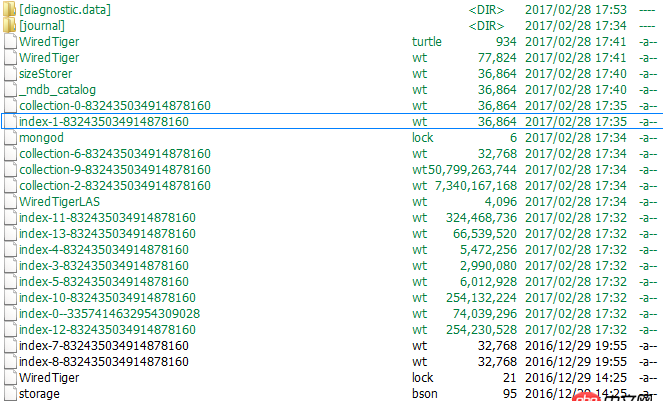Select collection-6-832435034914878160 file name
The height and width of the screenshot is (401, 663).
(x=115, y=154)
